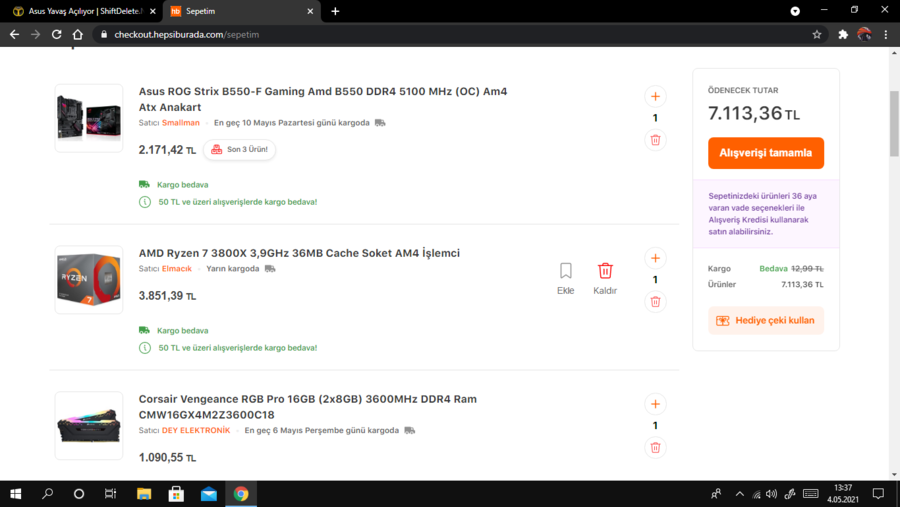Bookmark this page with star icon
The height and width of the screenshot is (507, 900).
tap(817, 34)
